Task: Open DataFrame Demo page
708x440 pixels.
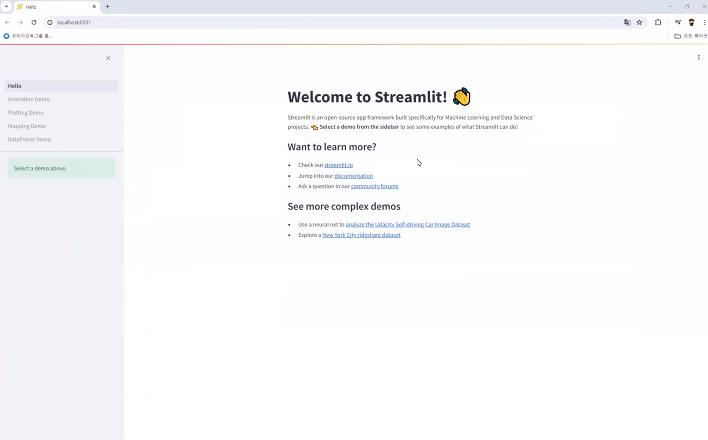Action: coord(61,140)
